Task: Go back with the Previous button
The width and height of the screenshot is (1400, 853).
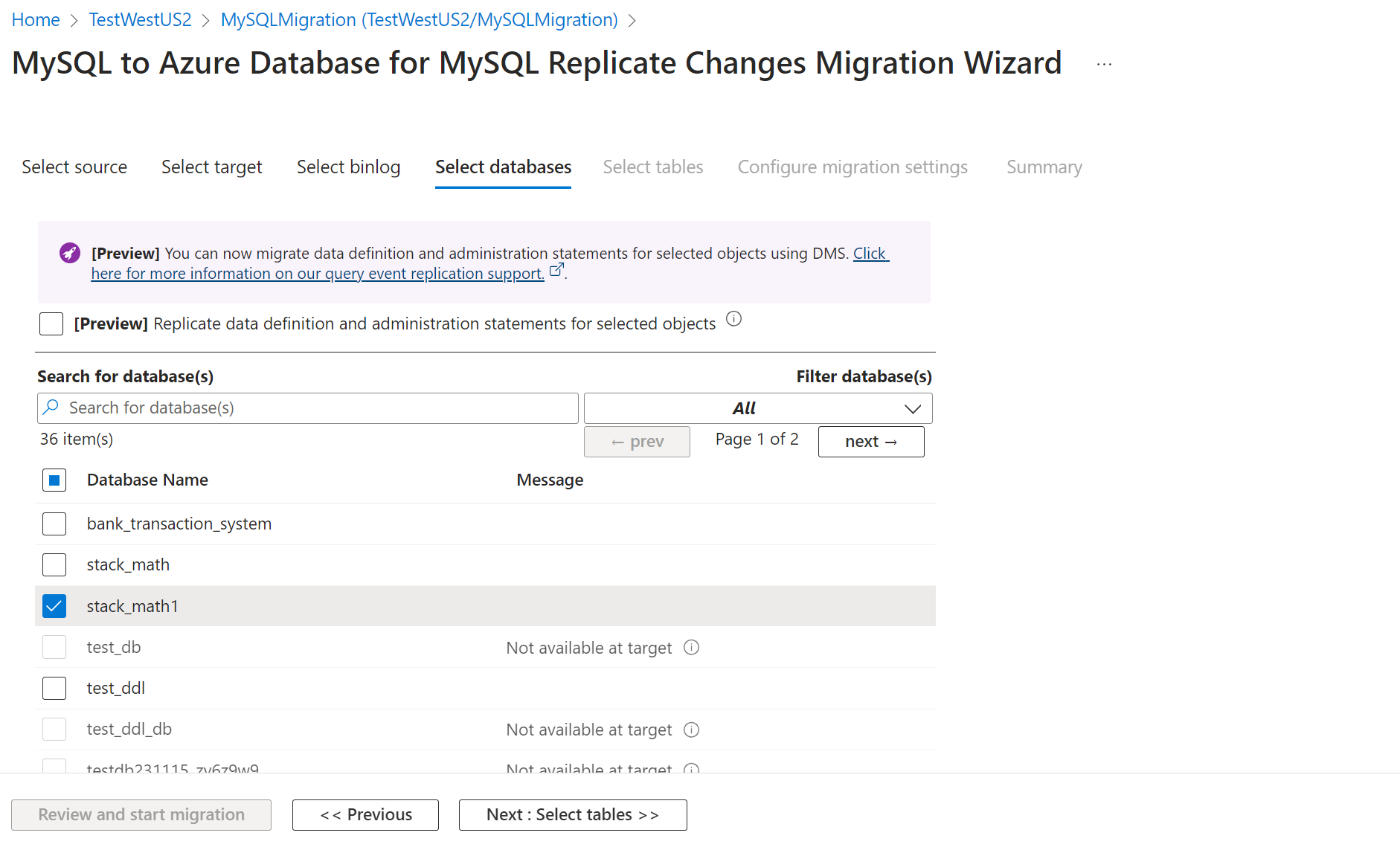Action: coord(365,815)
